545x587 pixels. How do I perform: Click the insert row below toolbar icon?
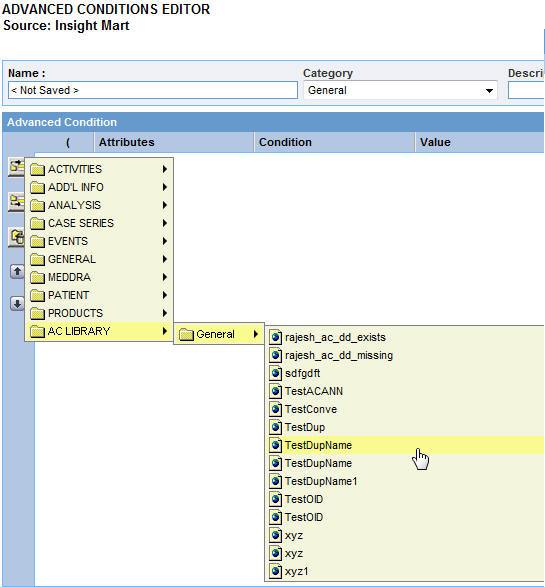coord(16,202)
